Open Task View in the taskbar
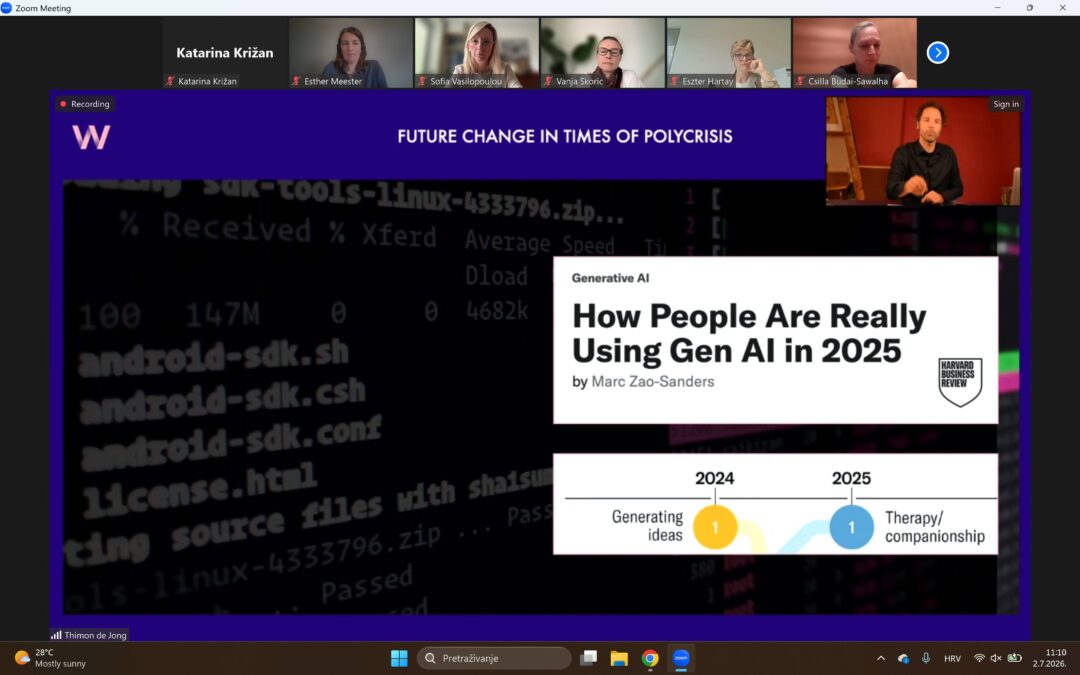The height and width of the screenshot is (675, 1080). [588, 658]
